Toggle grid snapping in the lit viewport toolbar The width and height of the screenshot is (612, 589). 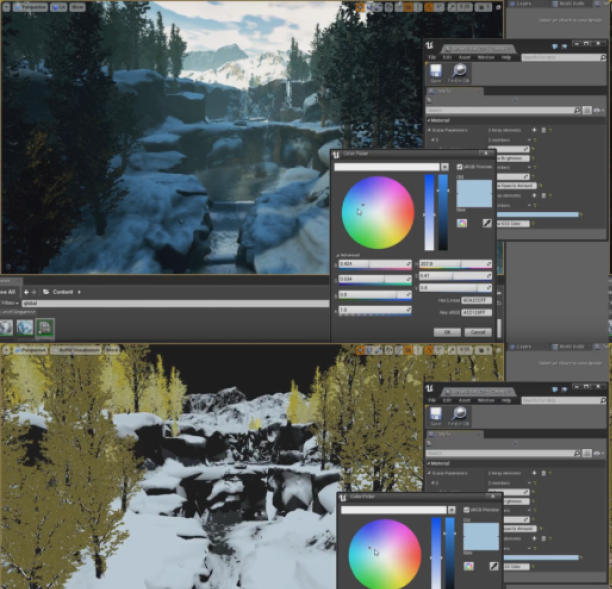coord(408,7)
